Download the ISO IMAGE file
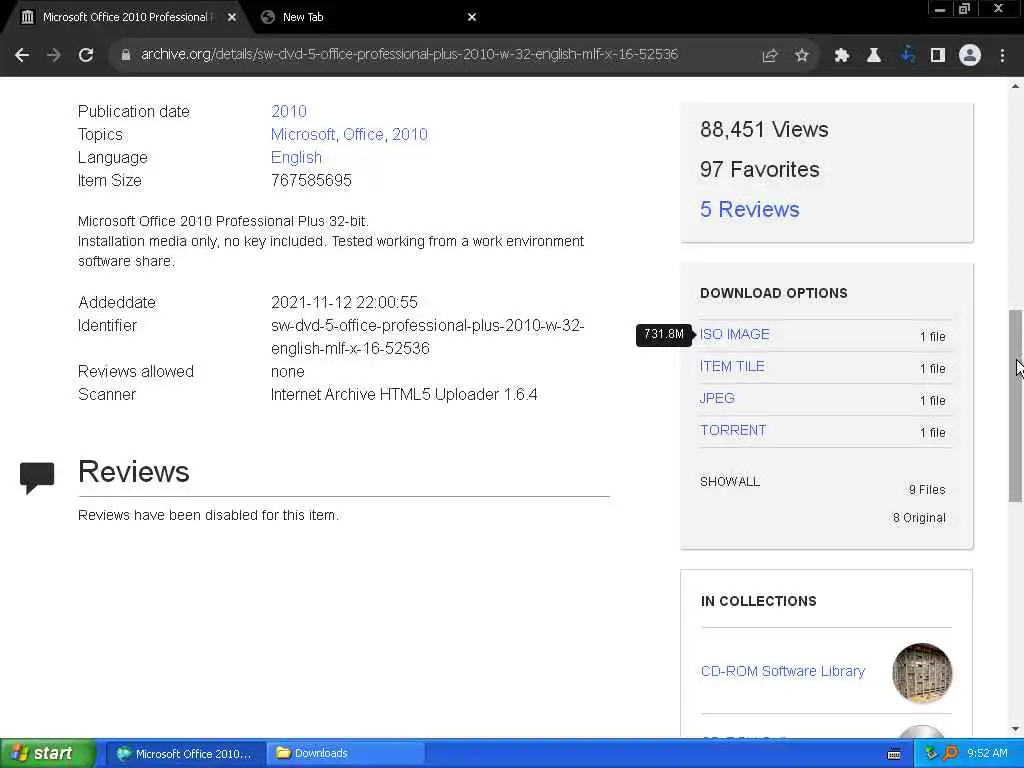Image resolution: width=1024 pixels, height=768 pixels. (735, 334)
